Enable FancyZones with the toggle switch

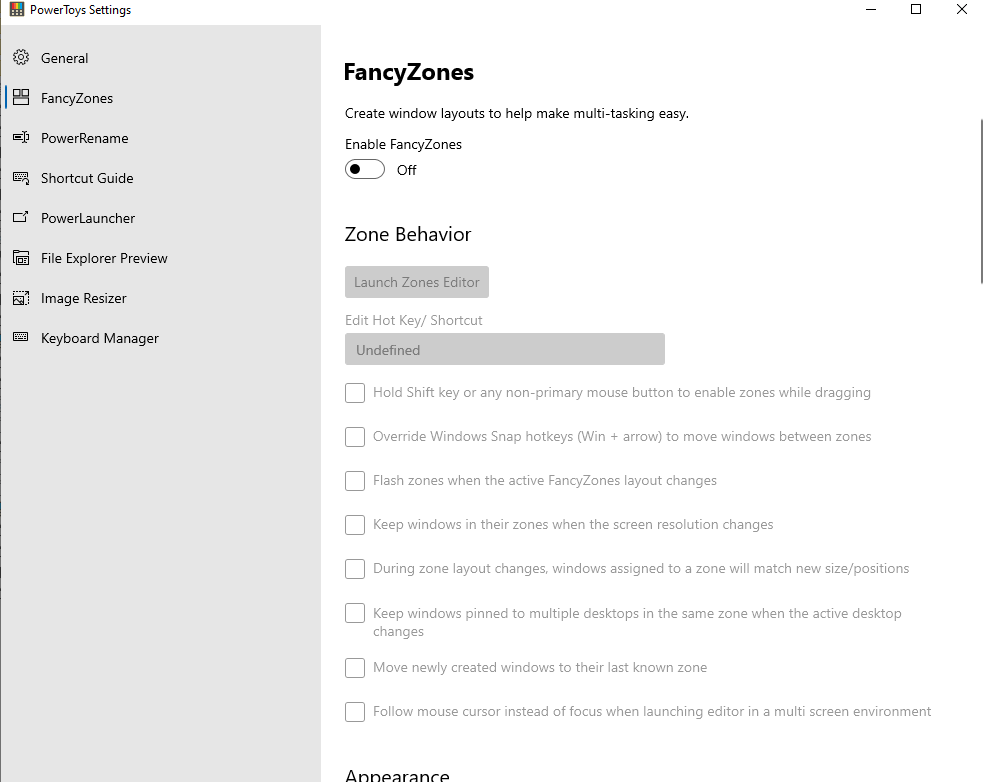point(364,170)
